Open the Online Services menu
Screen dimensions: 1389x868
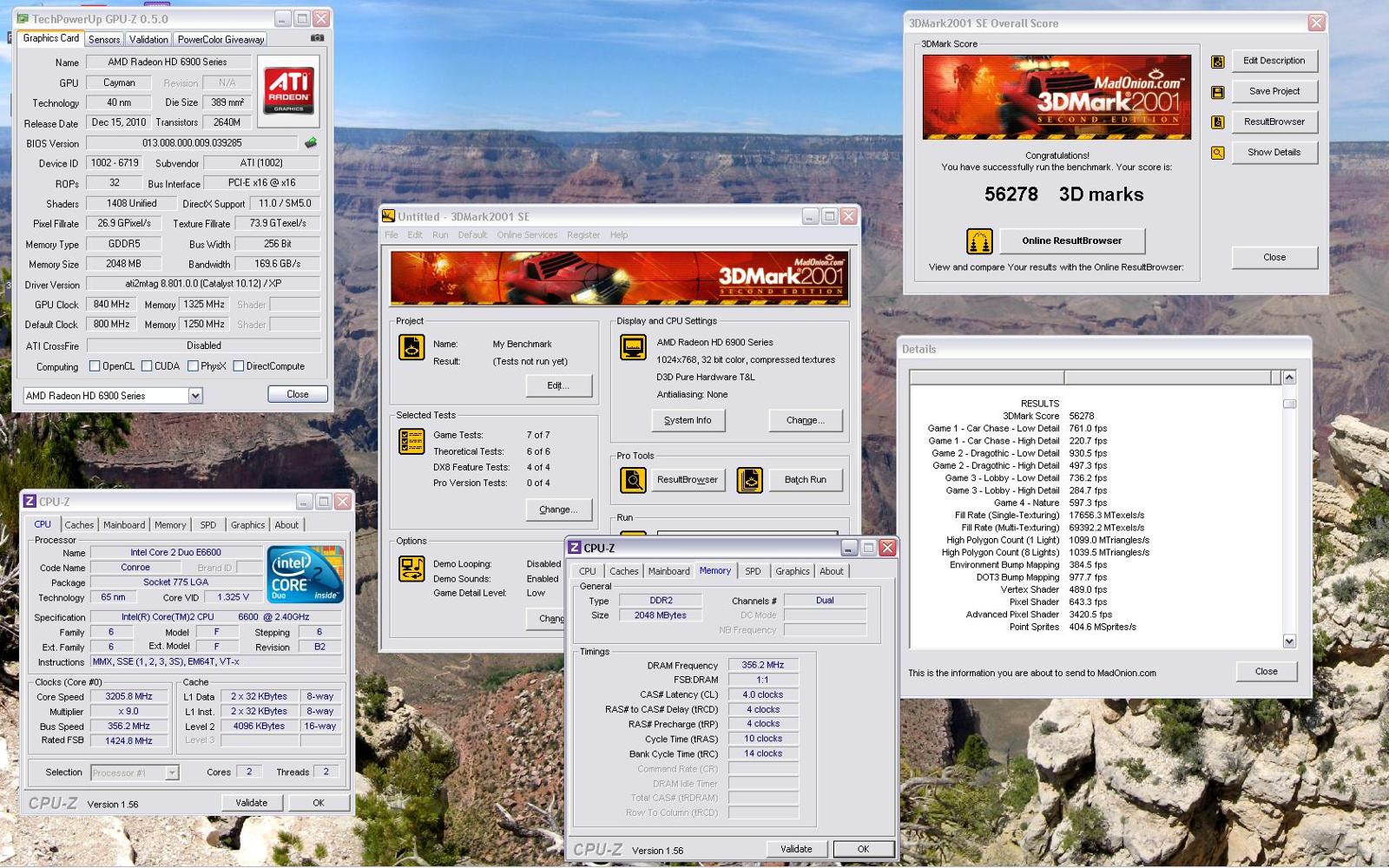point(527,235)
